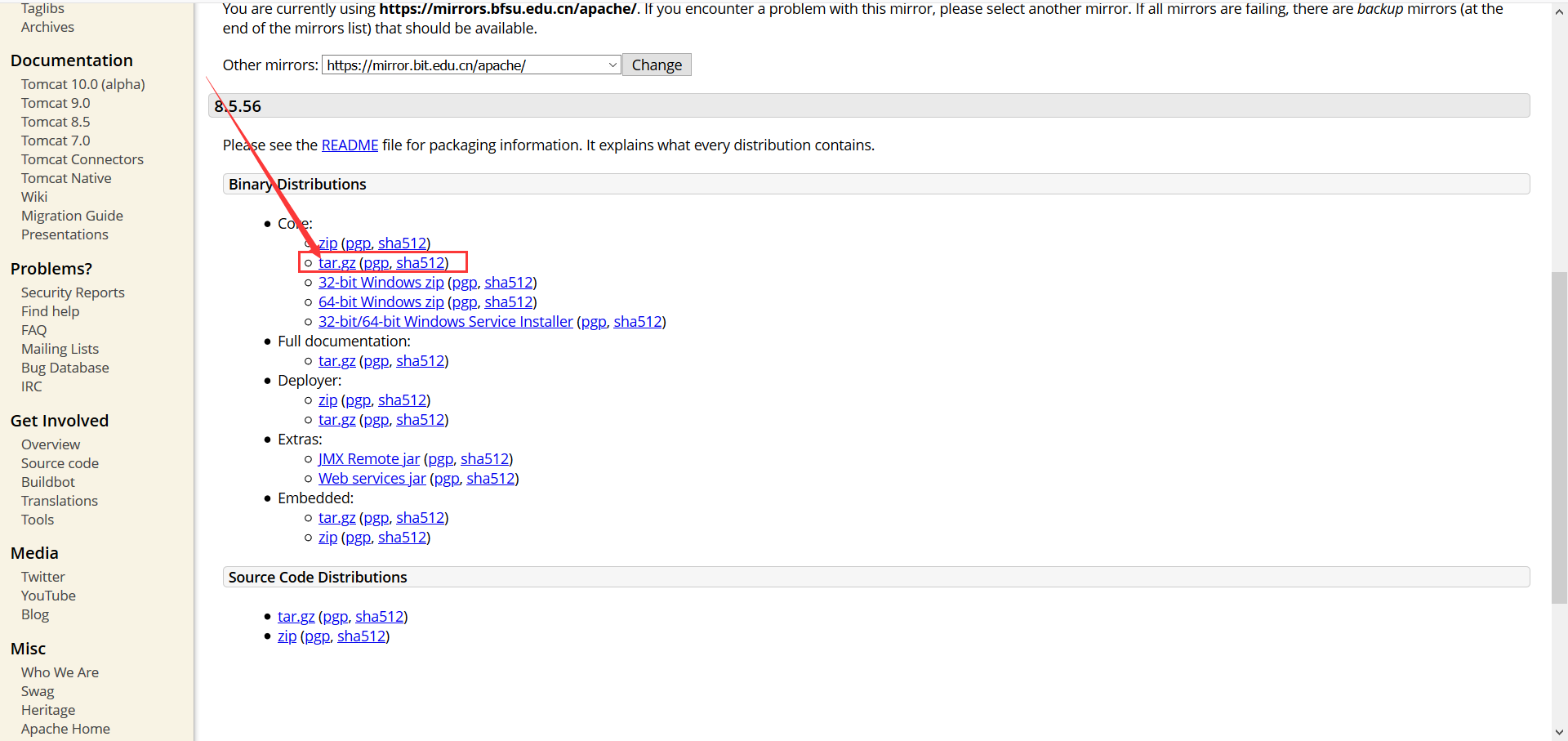Open the Source code link
This screenshot has height=741, width=1568.
(x=60, y=463)
